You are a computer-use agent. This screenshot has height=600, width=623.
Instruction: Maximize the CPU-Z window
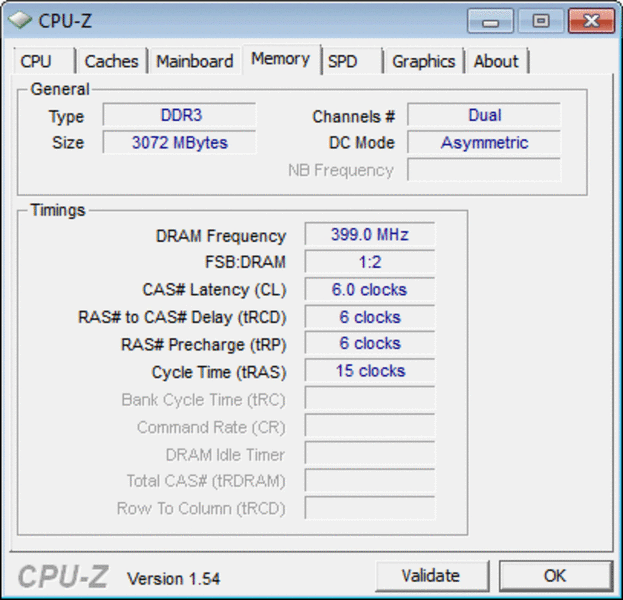[541, 21]
